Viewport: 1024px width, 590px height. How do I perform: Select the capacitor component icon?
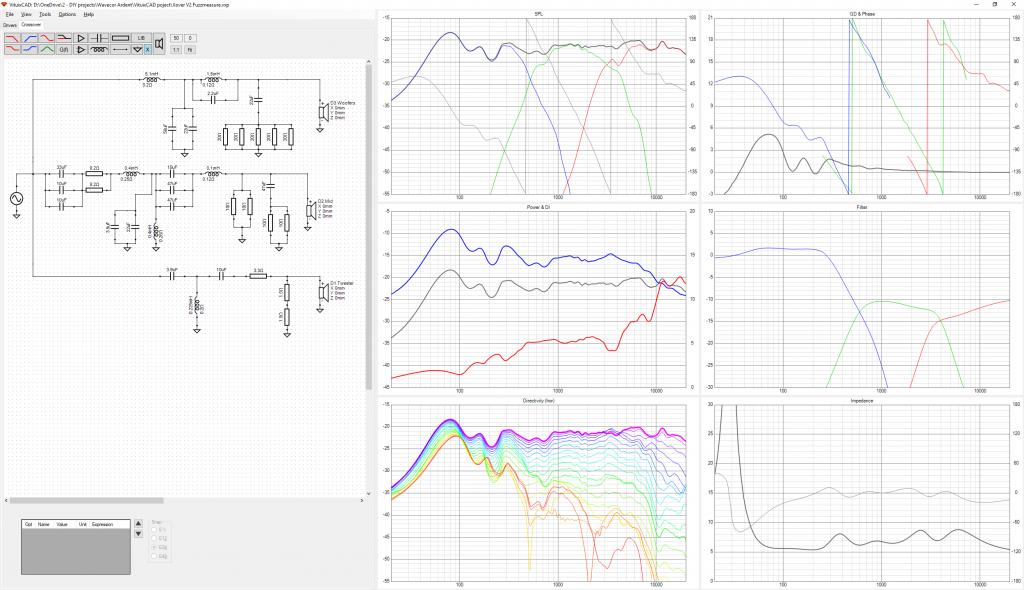pos(99,38)
